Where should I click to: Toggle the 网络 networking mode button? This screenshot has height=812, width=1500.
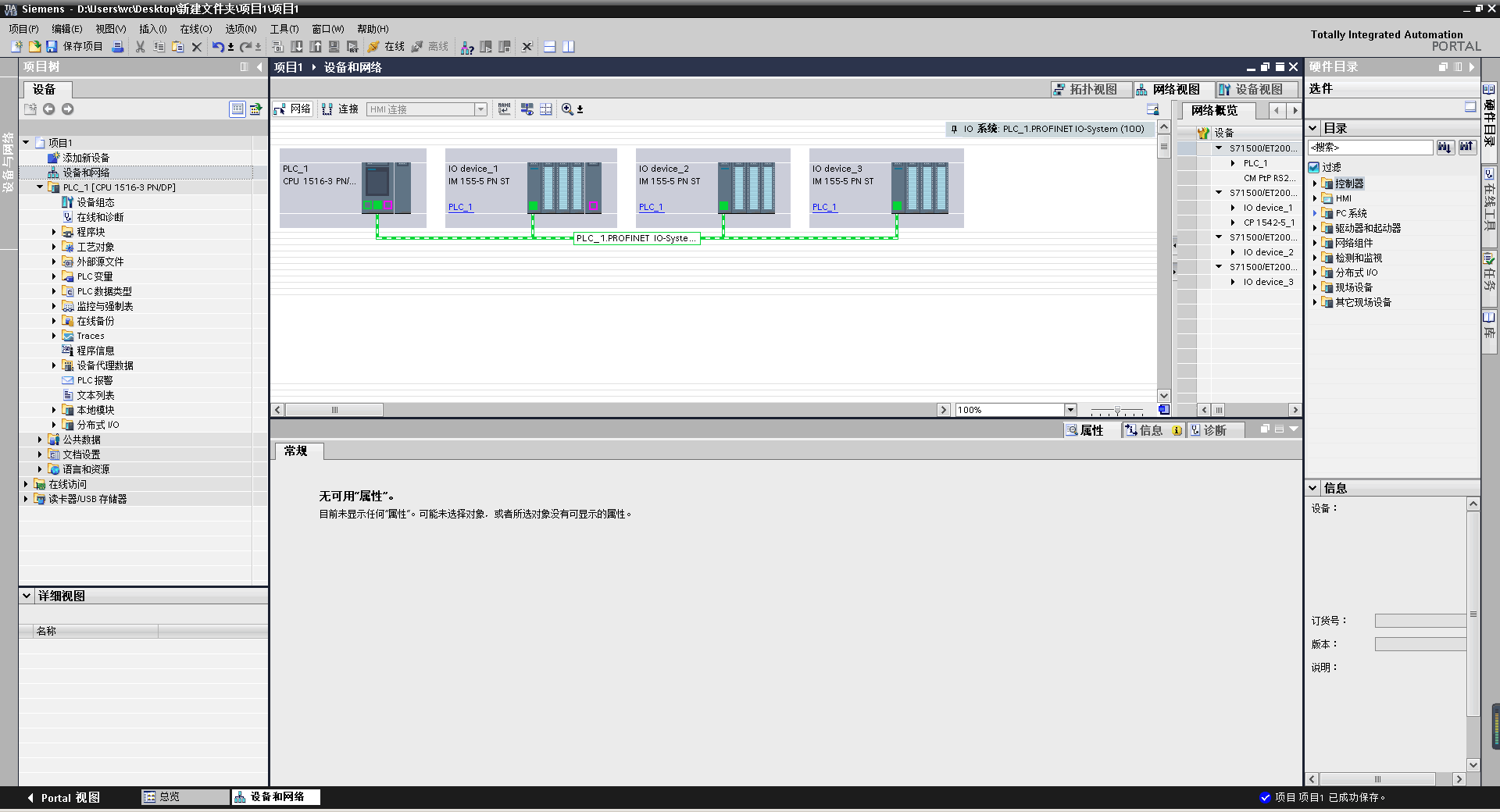(x=293, y=109)
